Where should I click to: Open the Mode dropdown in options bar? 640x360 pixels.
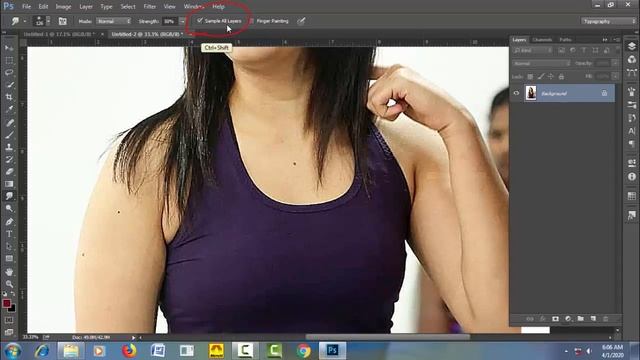113,21
